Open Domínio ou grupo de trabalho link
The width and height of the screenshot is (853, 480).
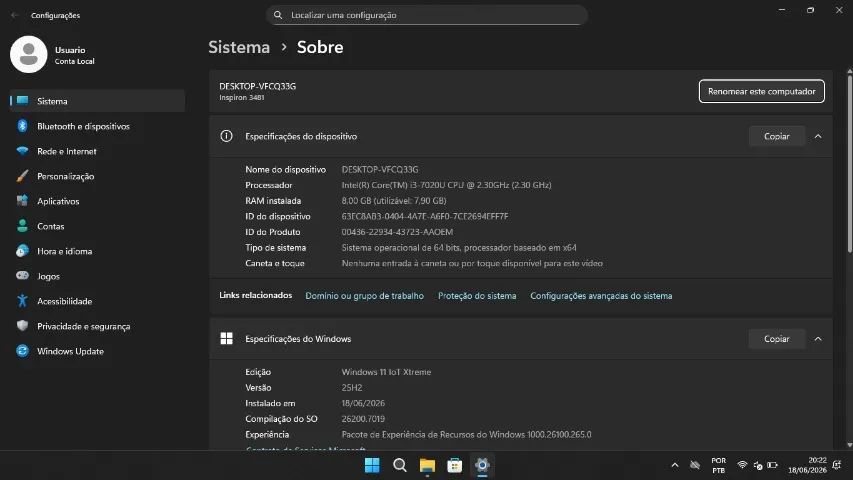point(364,296)
